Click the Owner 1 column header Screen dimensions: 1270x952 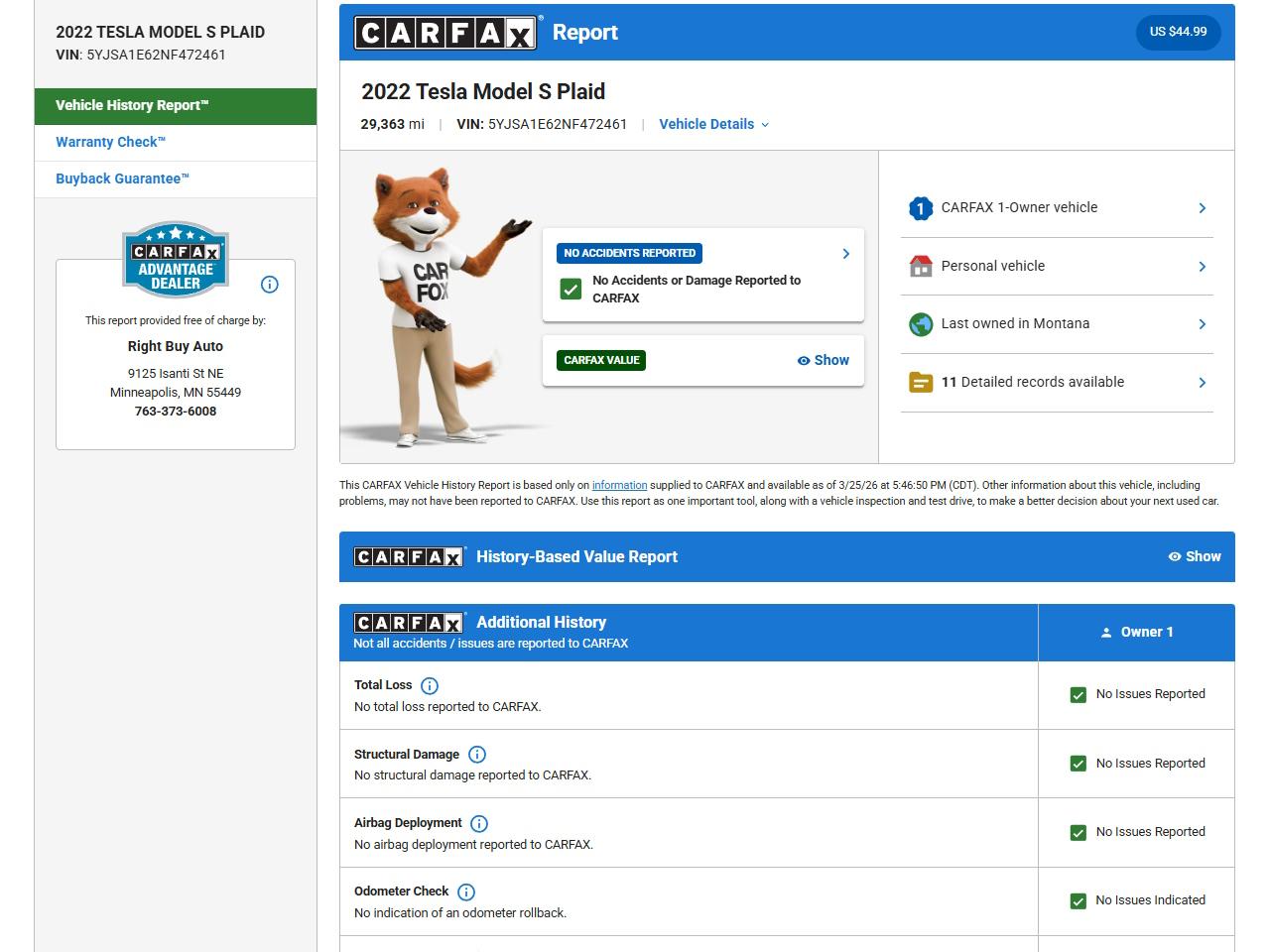tap(1136, 632)
